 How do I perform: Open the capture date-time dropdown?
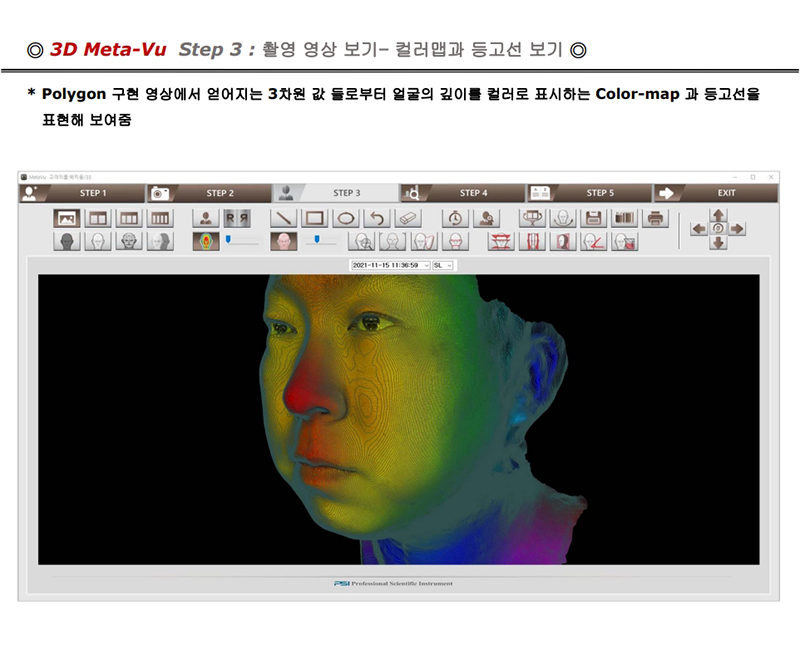click(x=390, y=265)
